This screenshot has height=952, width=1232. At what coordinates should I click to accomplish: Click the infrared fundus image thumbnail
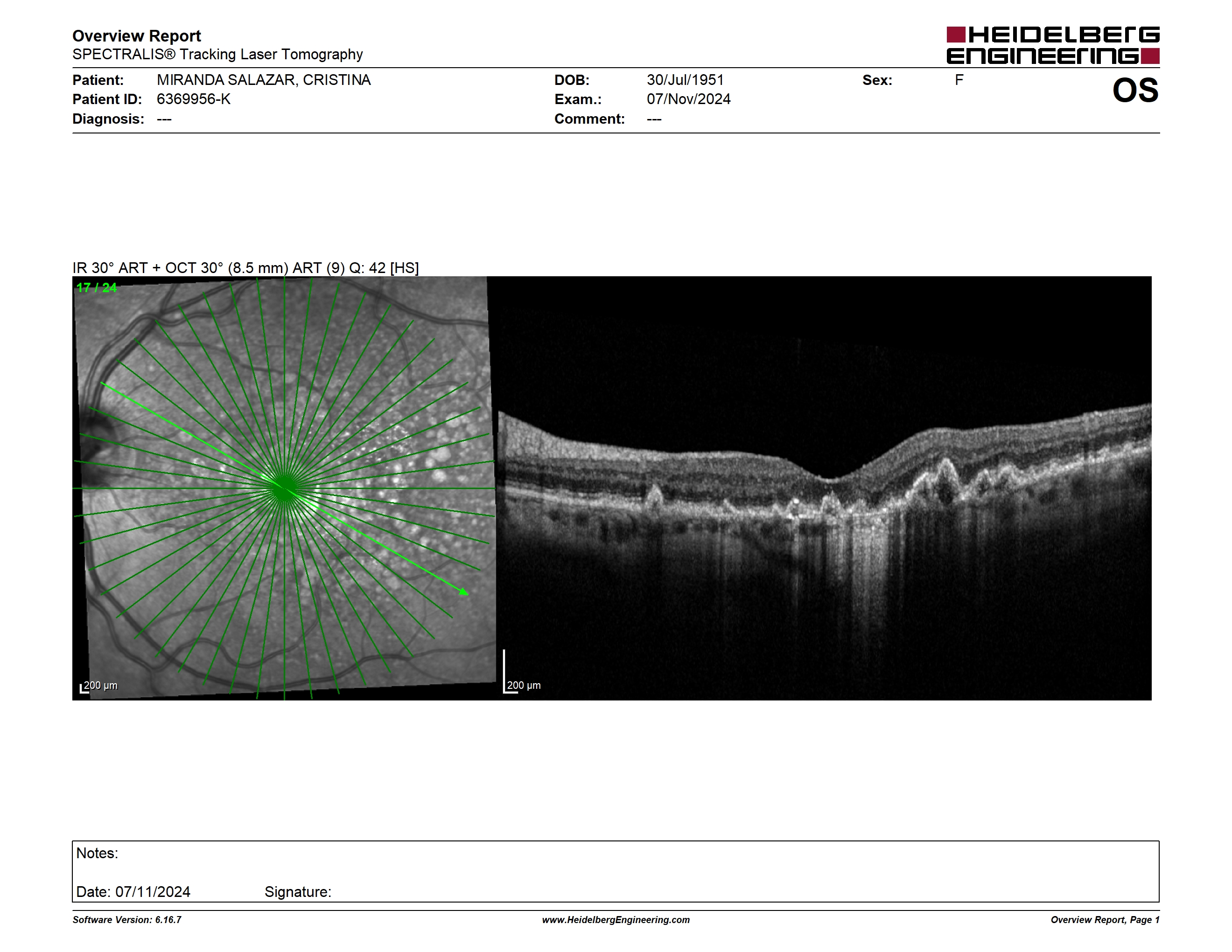coord(284,489)
